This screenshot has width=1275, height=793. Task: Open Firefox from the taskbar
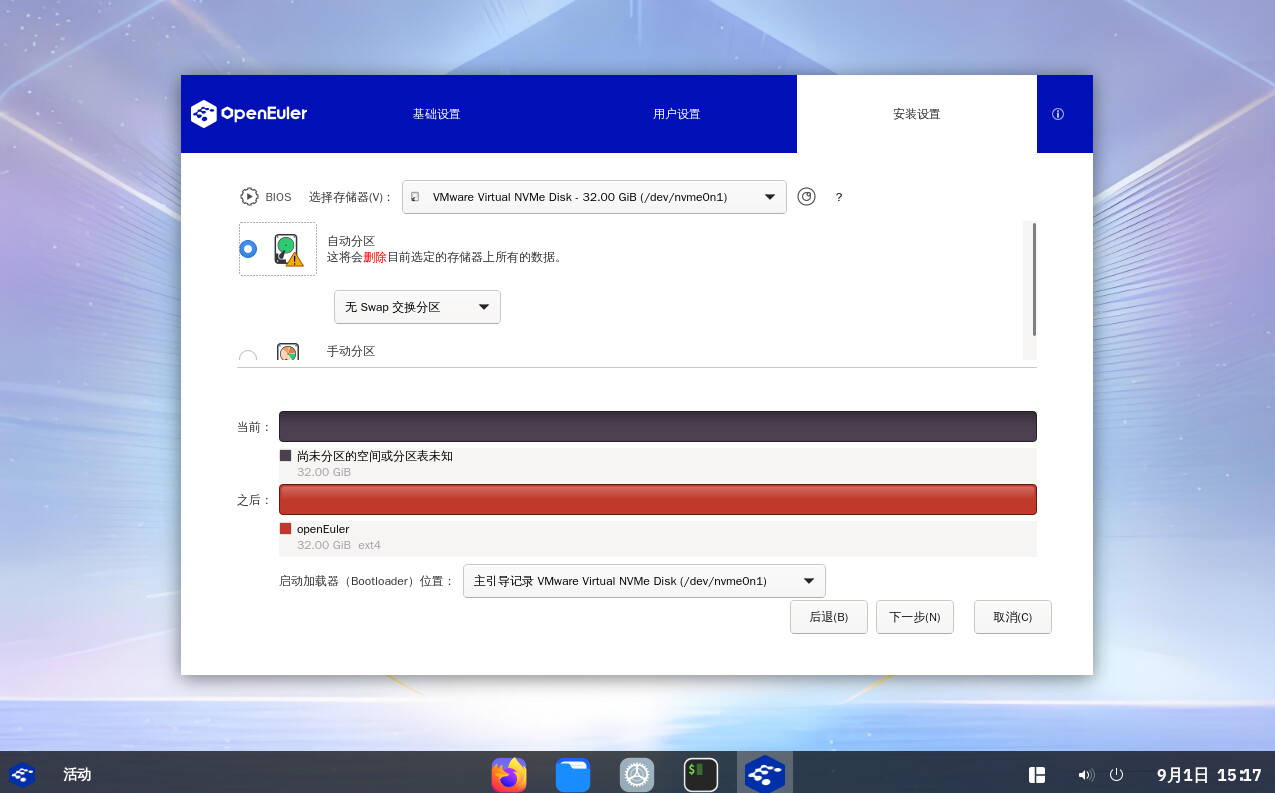[x=509, y=774]
